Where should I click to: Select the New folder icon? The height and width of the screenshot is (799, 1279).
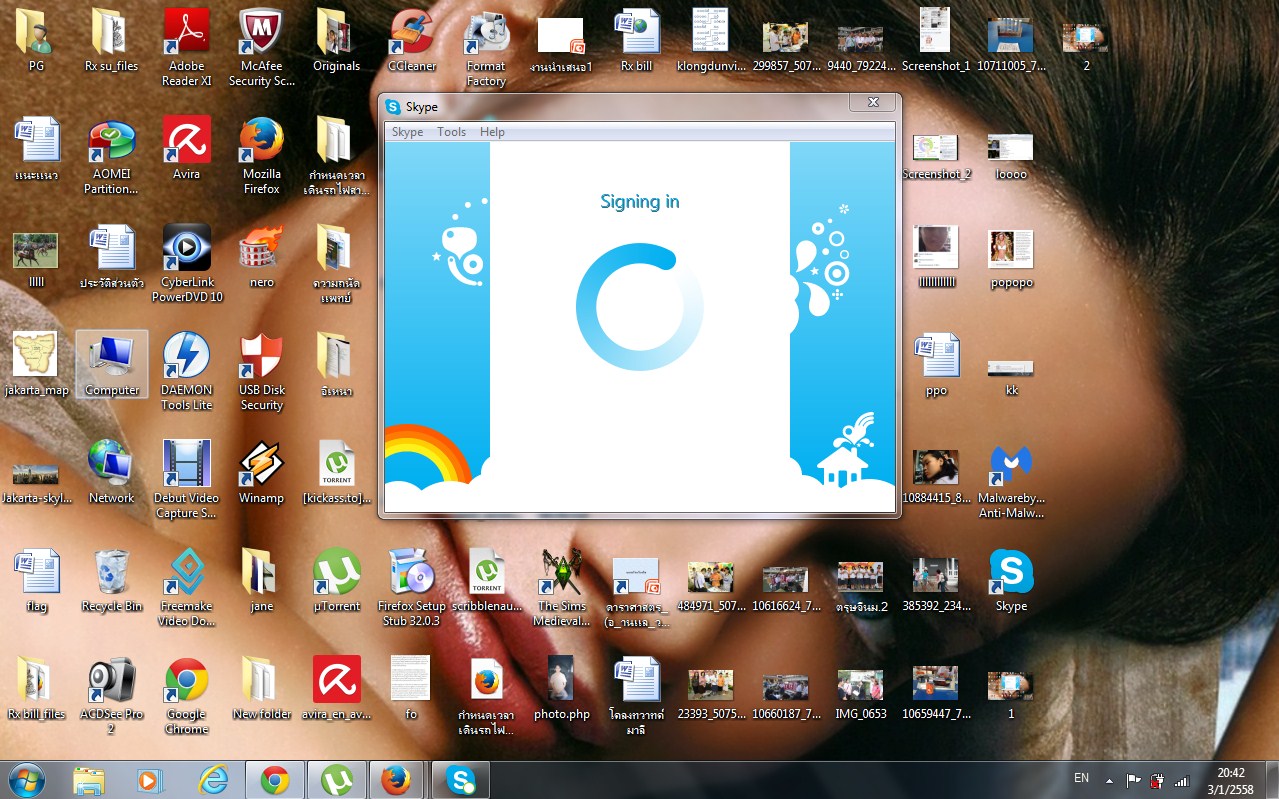click(x=261, y=689)
